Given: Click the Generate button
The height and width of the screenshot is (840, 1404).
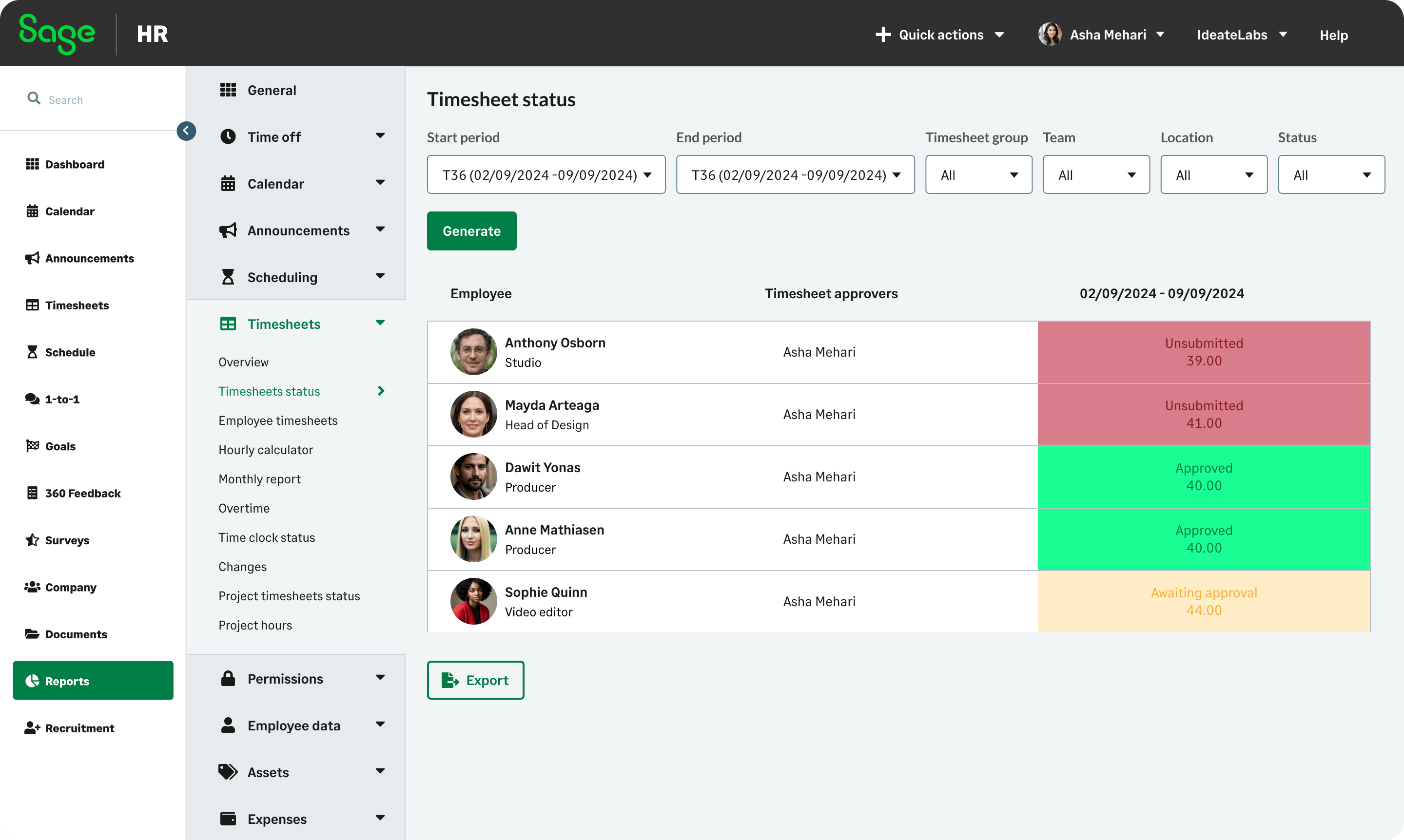Looking at the screenshot, I should (471, 231).
